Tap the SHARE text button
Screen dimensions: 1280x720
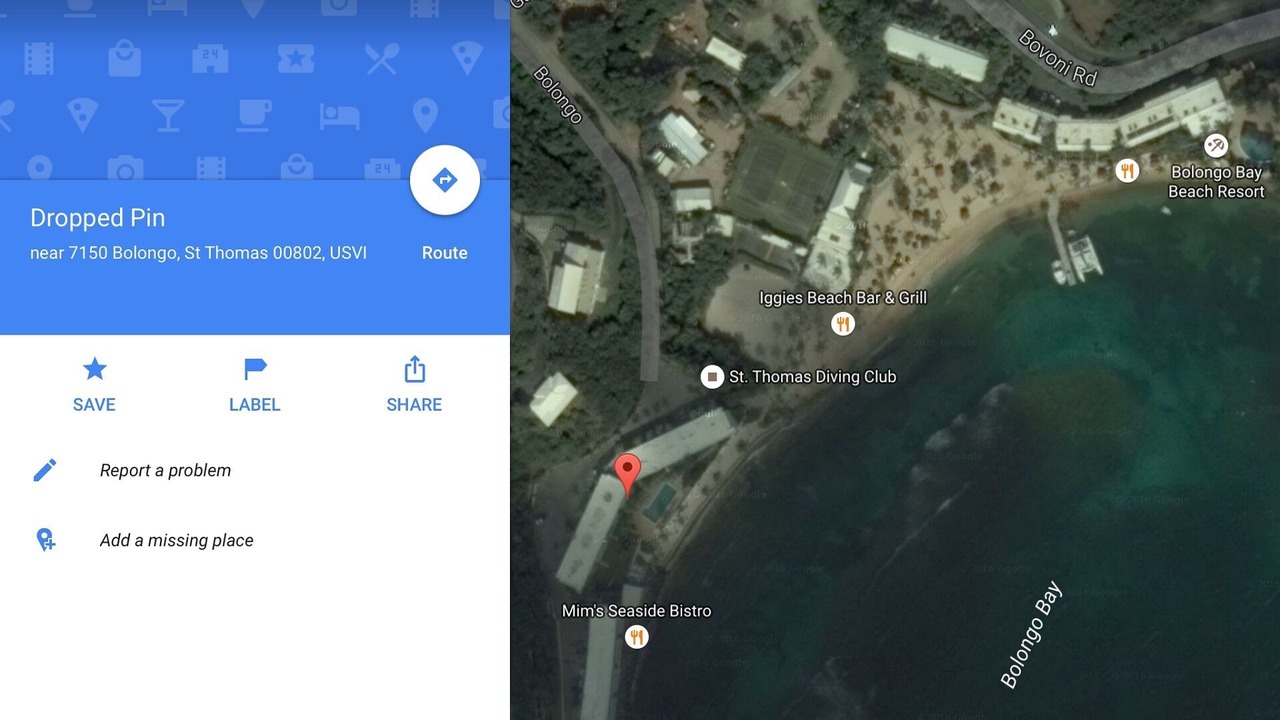click(x=414, y=405)
